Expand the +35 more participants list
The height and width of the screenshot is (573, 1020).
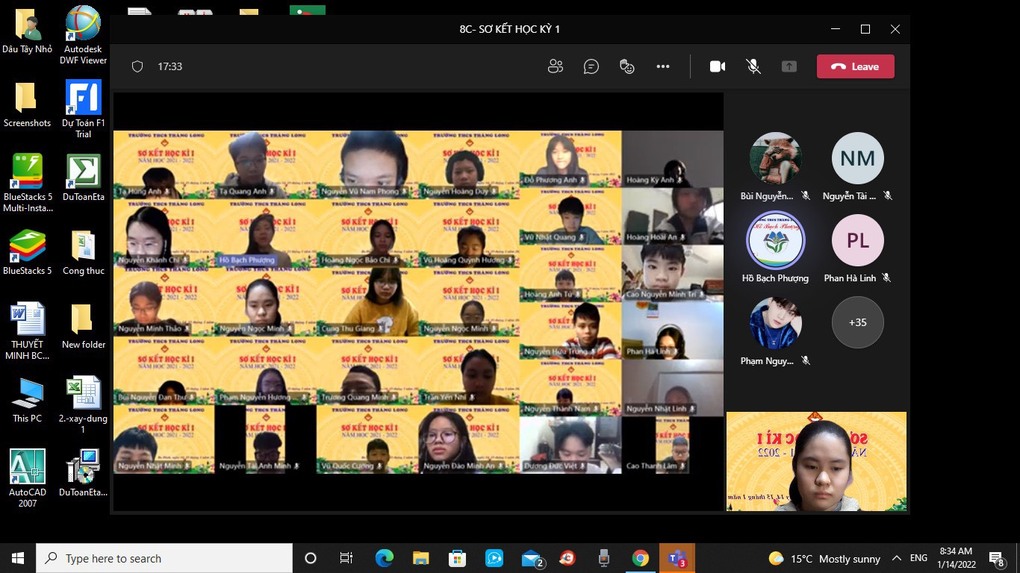tap(857, 322)
